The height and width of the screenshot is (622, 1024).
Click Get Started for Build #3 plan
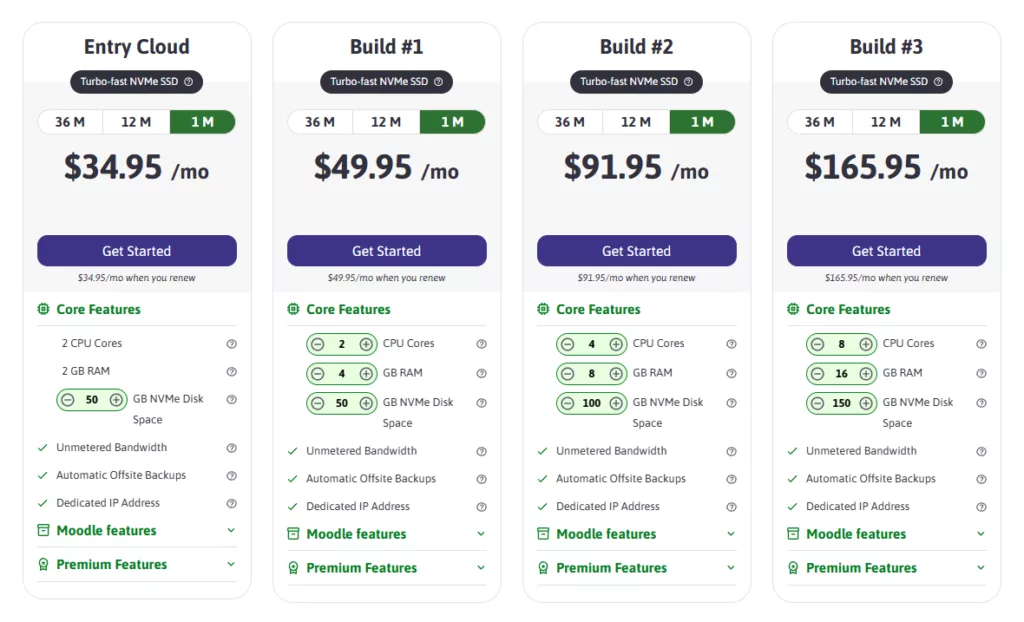coord(886,251)
